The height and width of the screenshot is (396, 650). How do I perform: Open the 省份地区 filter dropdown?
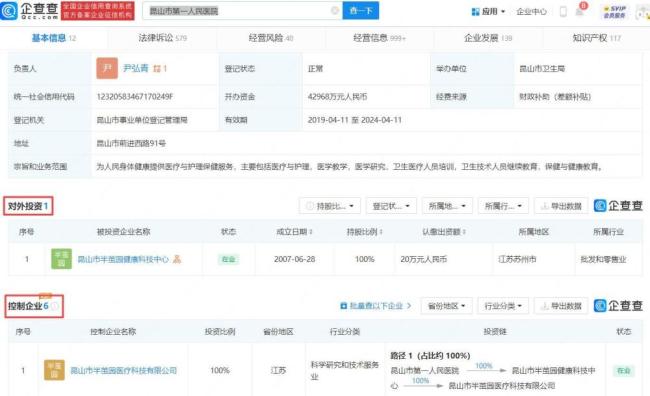[446, 306]
